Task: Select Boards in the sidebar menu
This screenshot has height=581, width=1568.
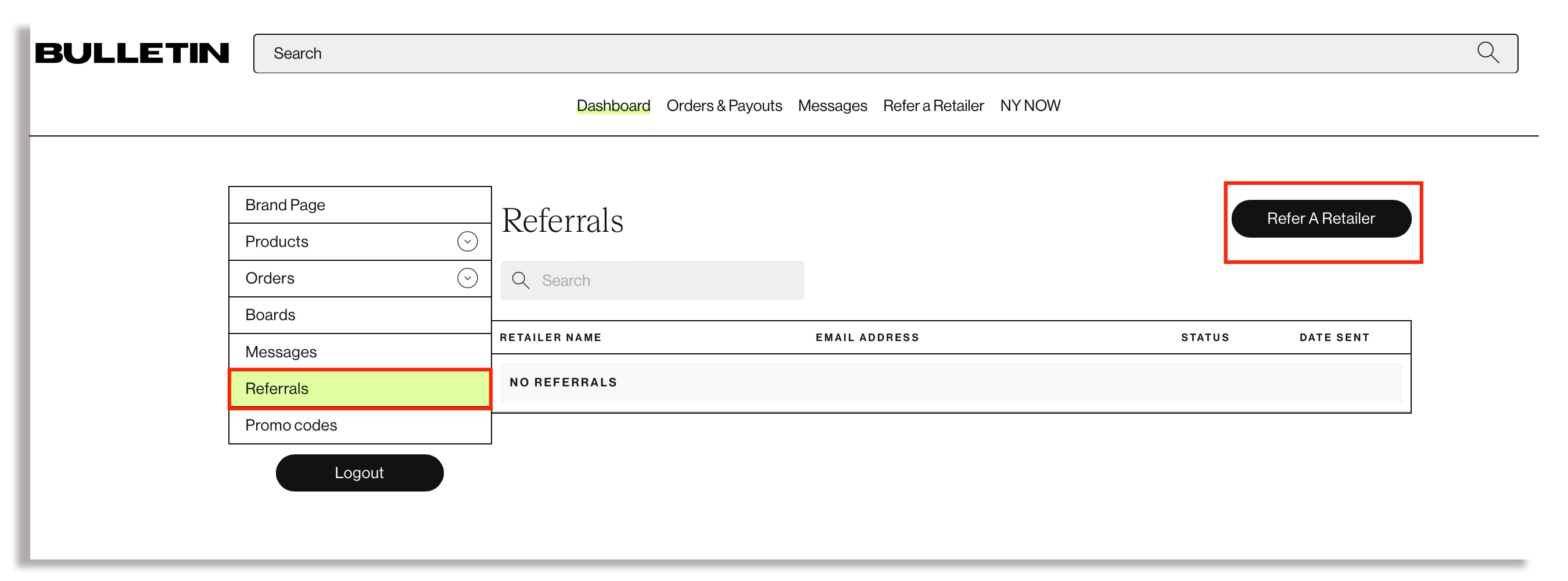Action: pyautogui.click(x=270, y=315)
